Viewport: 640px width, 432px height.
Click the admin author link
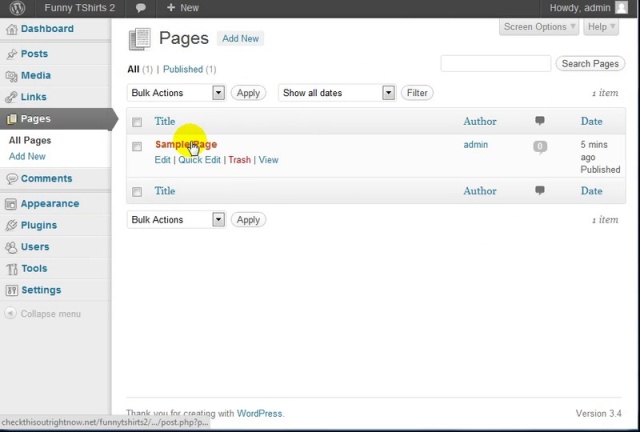click(x=476, y=145)
